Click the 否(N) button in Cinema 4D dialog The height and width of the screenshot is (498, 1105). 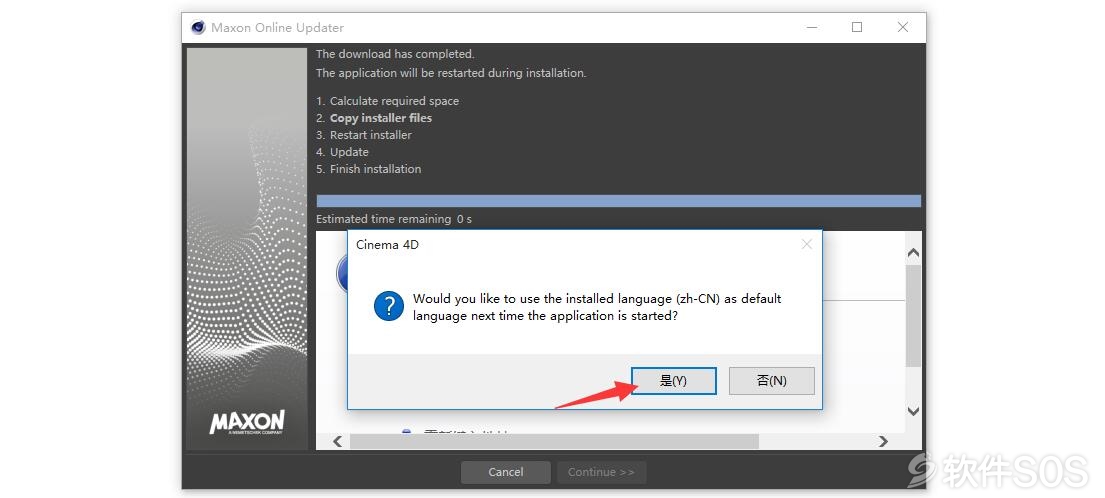pos(772,380)
